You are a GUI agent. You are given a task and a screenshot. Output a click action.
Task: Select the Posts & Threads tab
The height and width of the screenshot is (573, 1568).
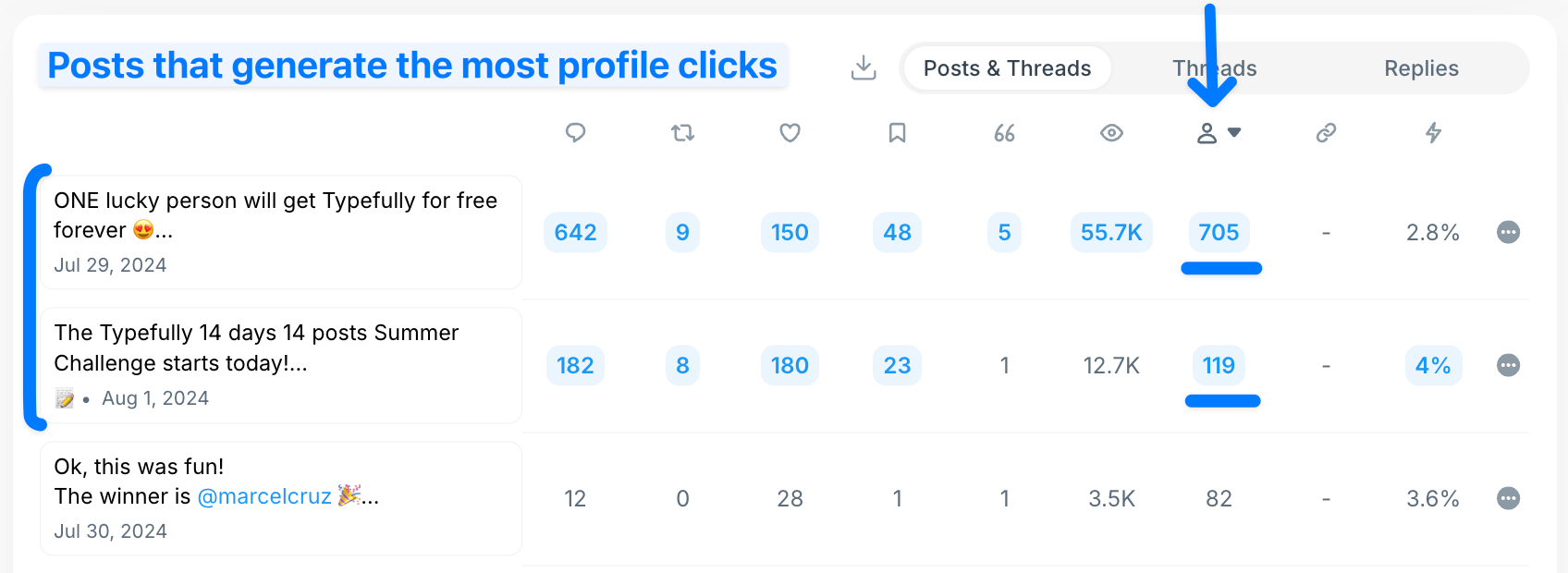click(x=1006, y=67)
